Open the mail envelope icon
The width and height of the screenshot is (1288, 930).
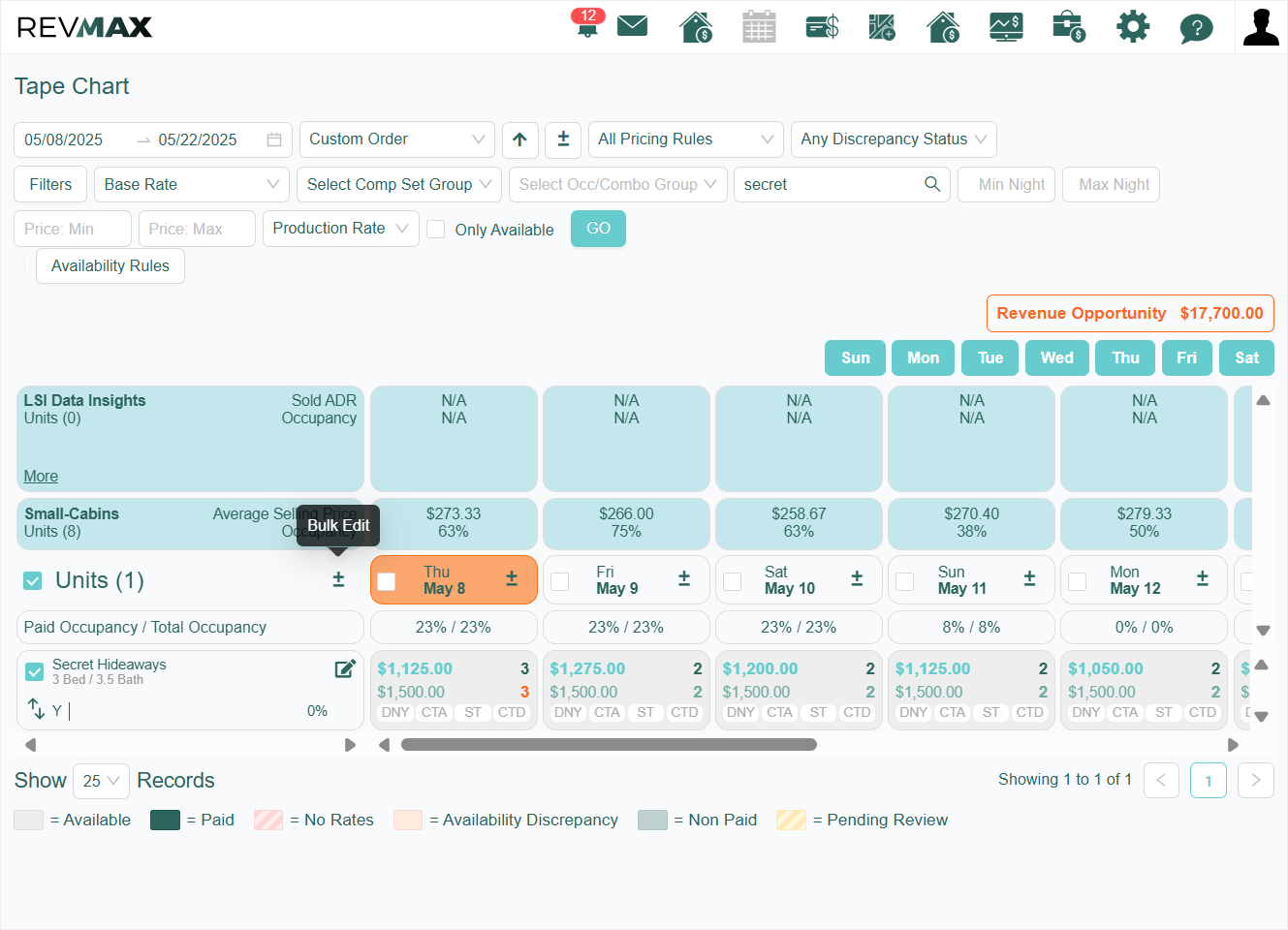[x=632, y=25]
